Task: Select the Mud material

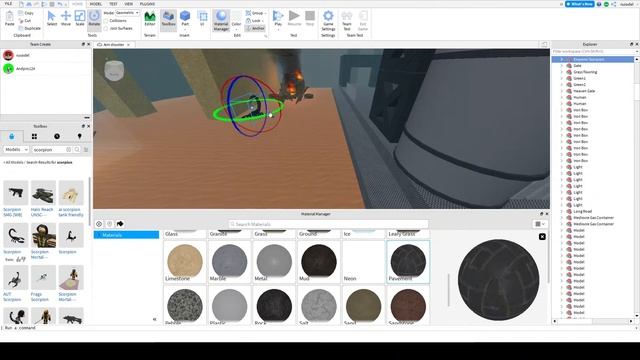Action: pyautogui.click(x=319, y=262)
